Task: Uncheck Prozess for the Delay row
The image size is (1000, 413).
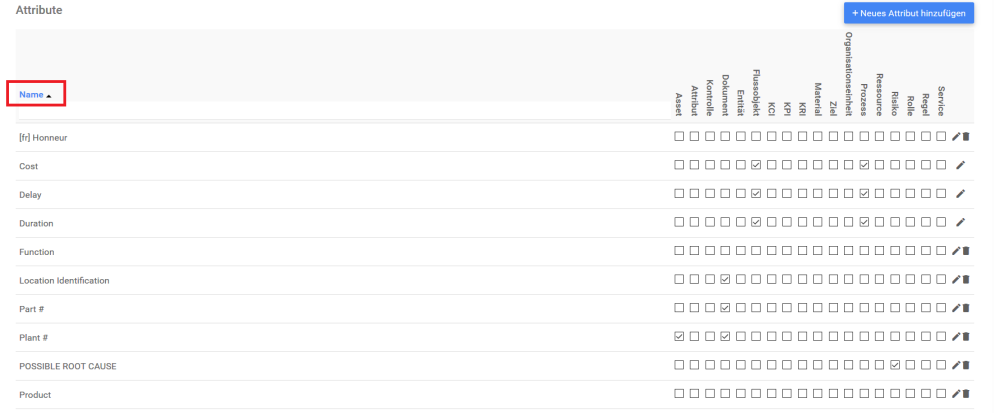Action: click(864, 194)
